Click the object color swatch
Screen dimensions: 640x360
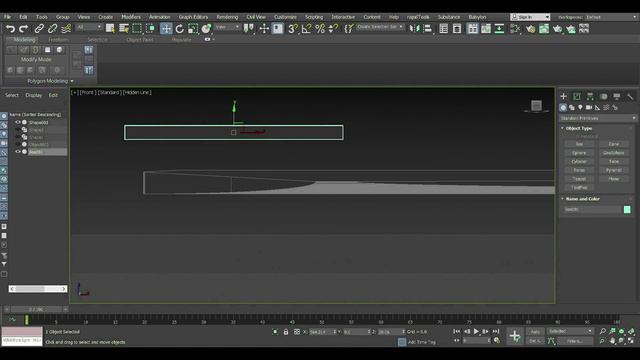click(x=627, y=209)
